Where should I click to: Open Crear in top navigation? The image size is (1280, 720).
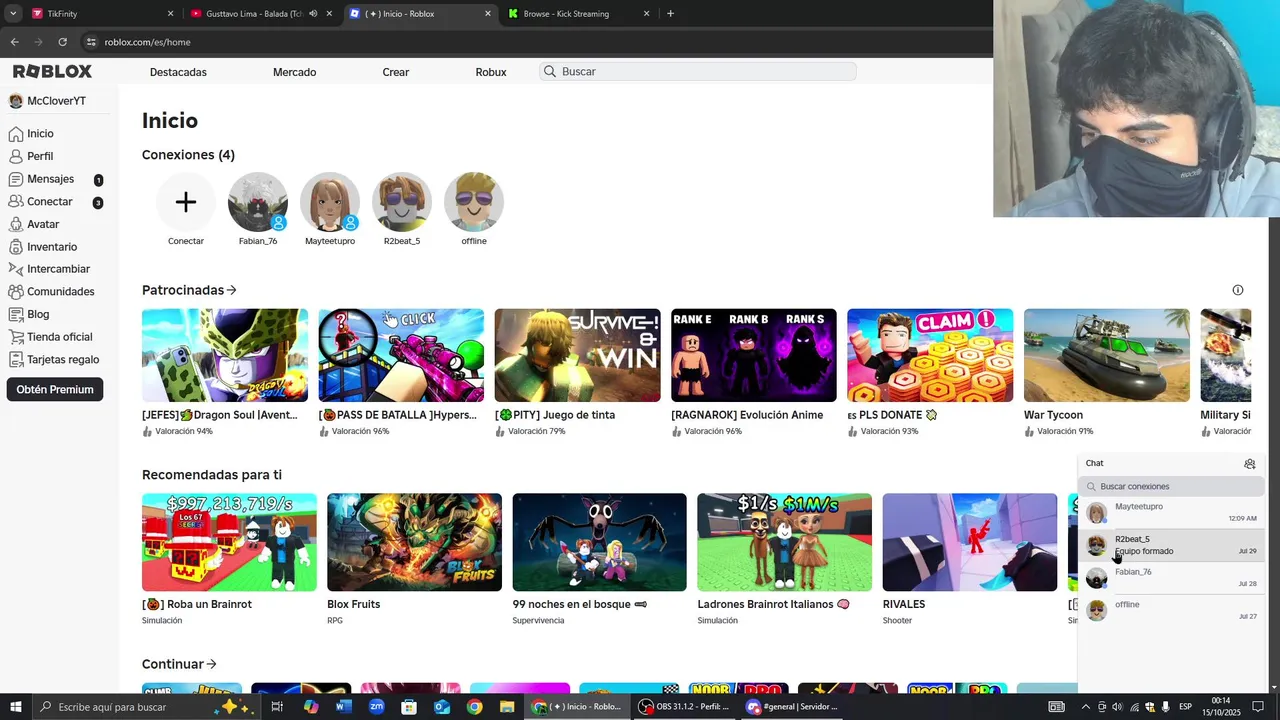tap(396, 72)
